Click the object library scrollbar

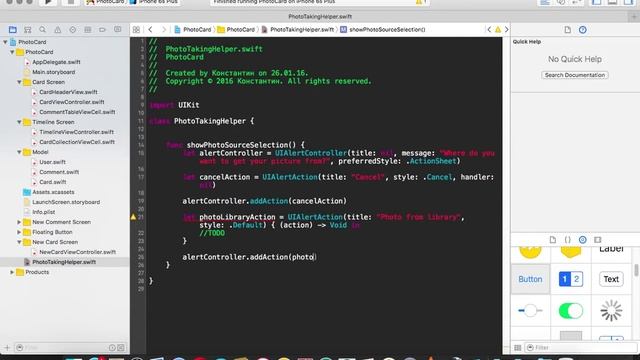pos(636,270)
